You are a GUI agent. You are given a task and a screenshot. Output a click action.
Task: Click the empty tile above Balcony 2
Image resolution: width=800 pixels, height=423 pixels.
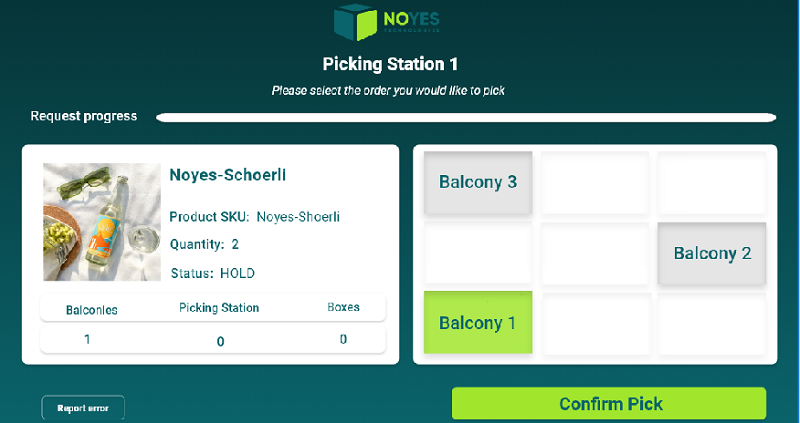(x=712, y=182)
